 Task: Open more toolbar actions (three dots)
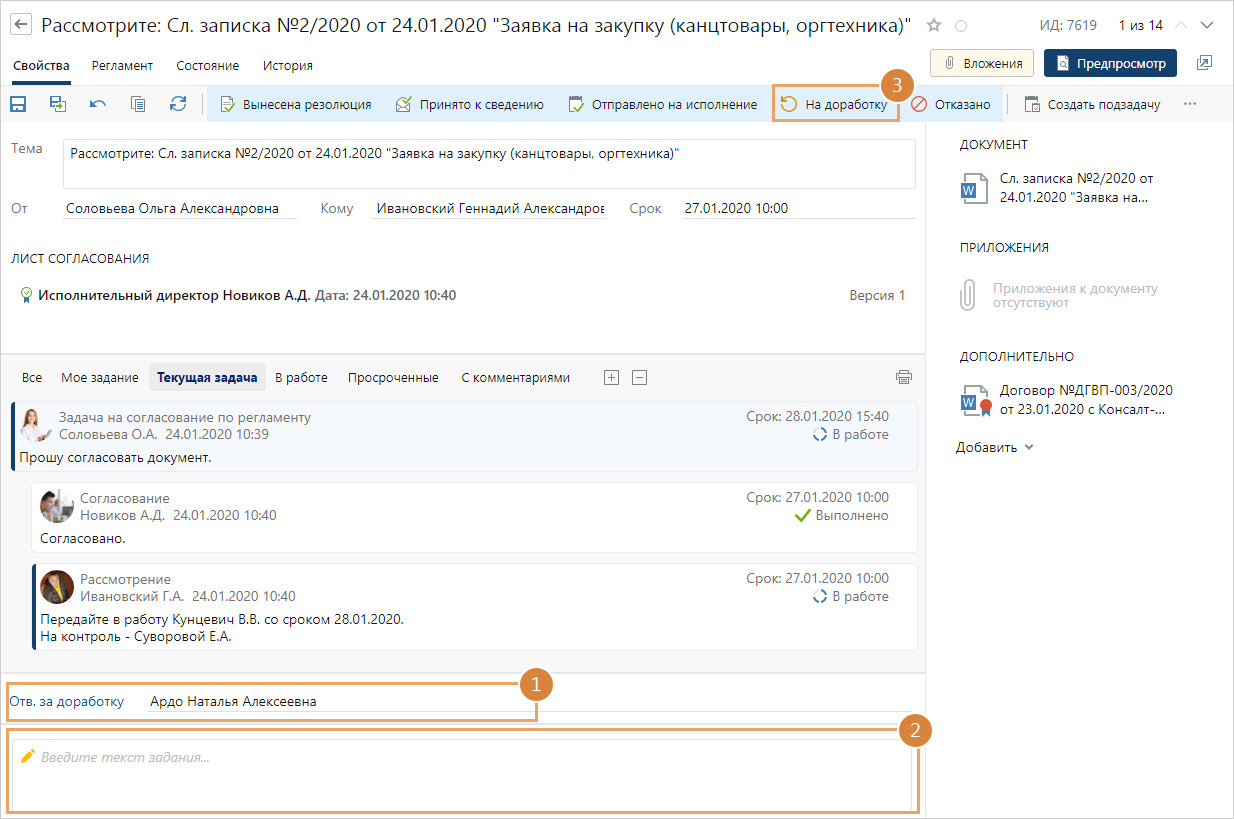click(x=1189, y=104)
